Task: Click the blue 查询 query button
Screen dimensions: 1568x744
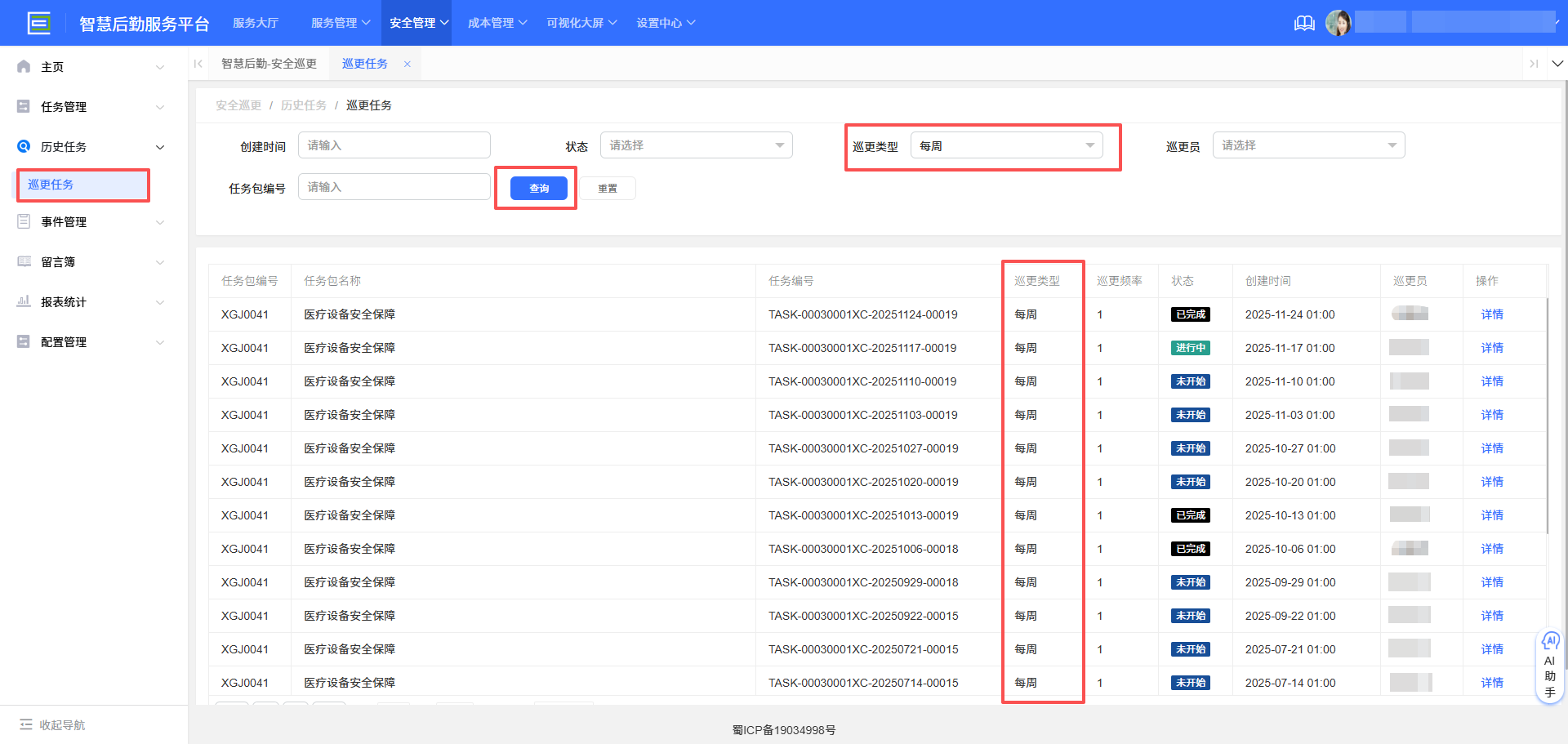Action: point(537,188)
